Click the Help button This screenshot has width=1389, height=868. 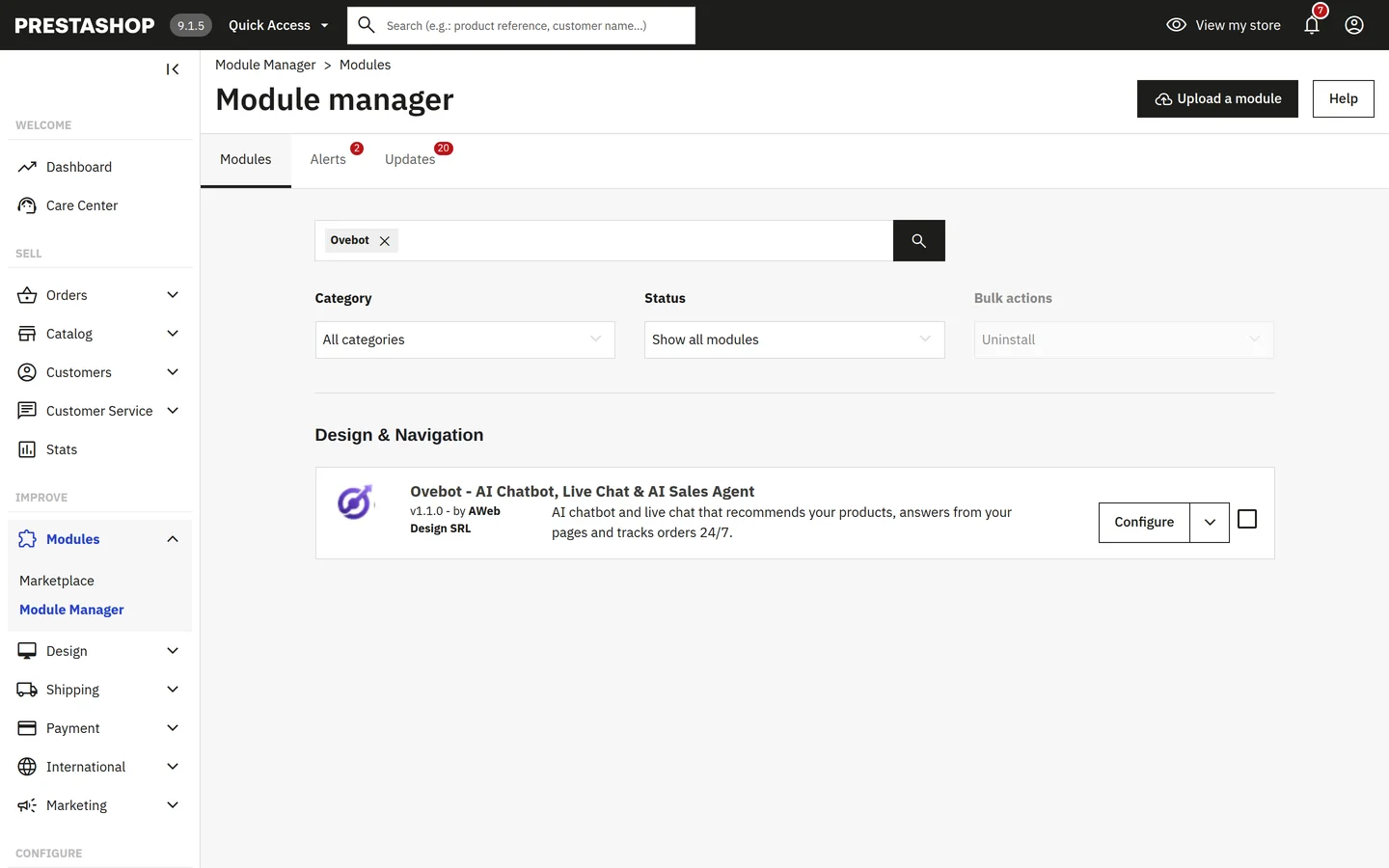1343,99
